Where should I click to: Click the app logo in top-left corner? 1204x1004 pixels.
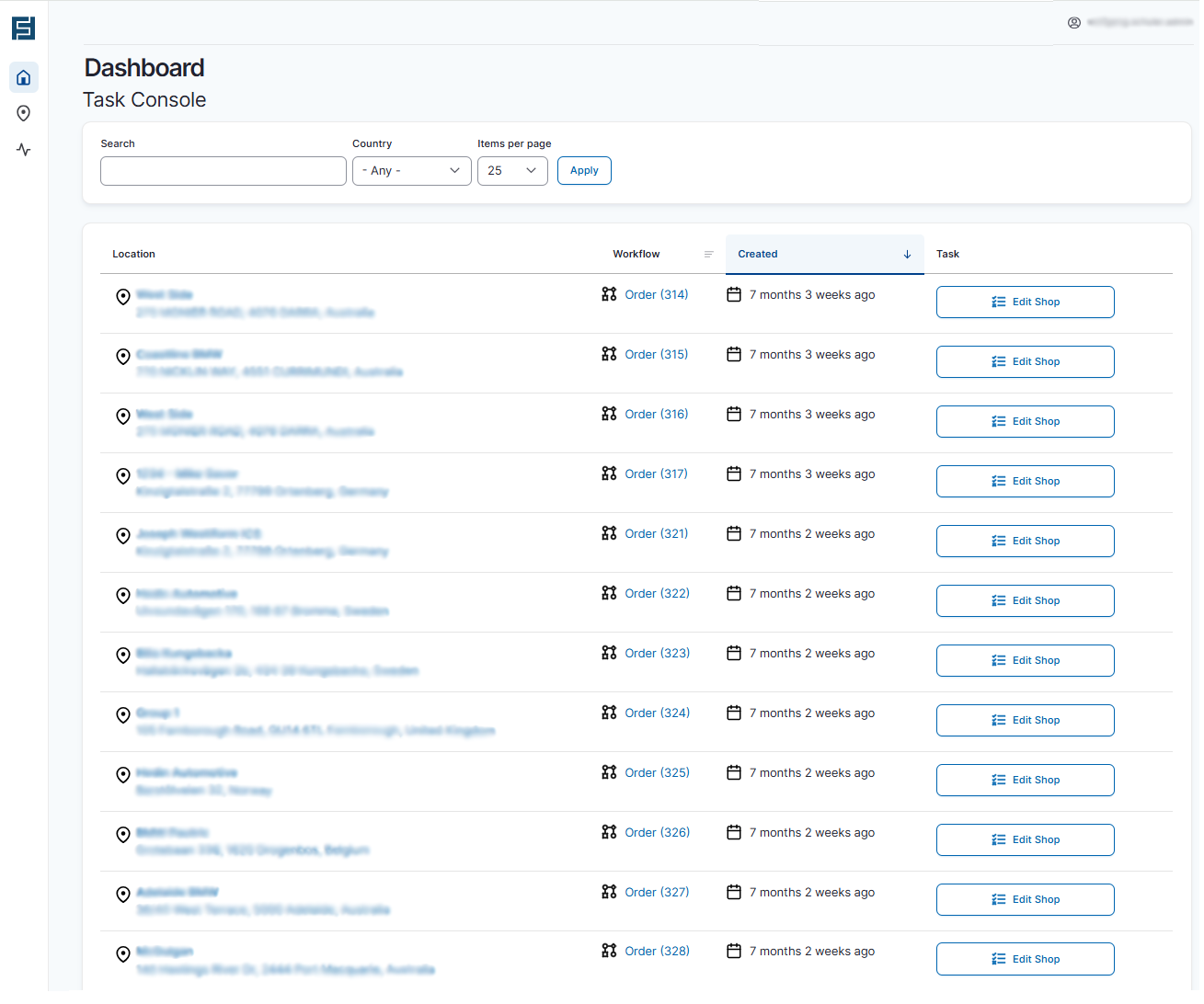23,28
